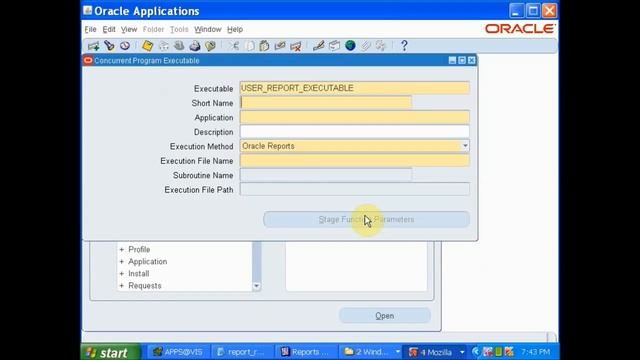Open the Folder menu
Image resolution: width=640 pixels, height=360 pixels.
(x=153, y=29)
